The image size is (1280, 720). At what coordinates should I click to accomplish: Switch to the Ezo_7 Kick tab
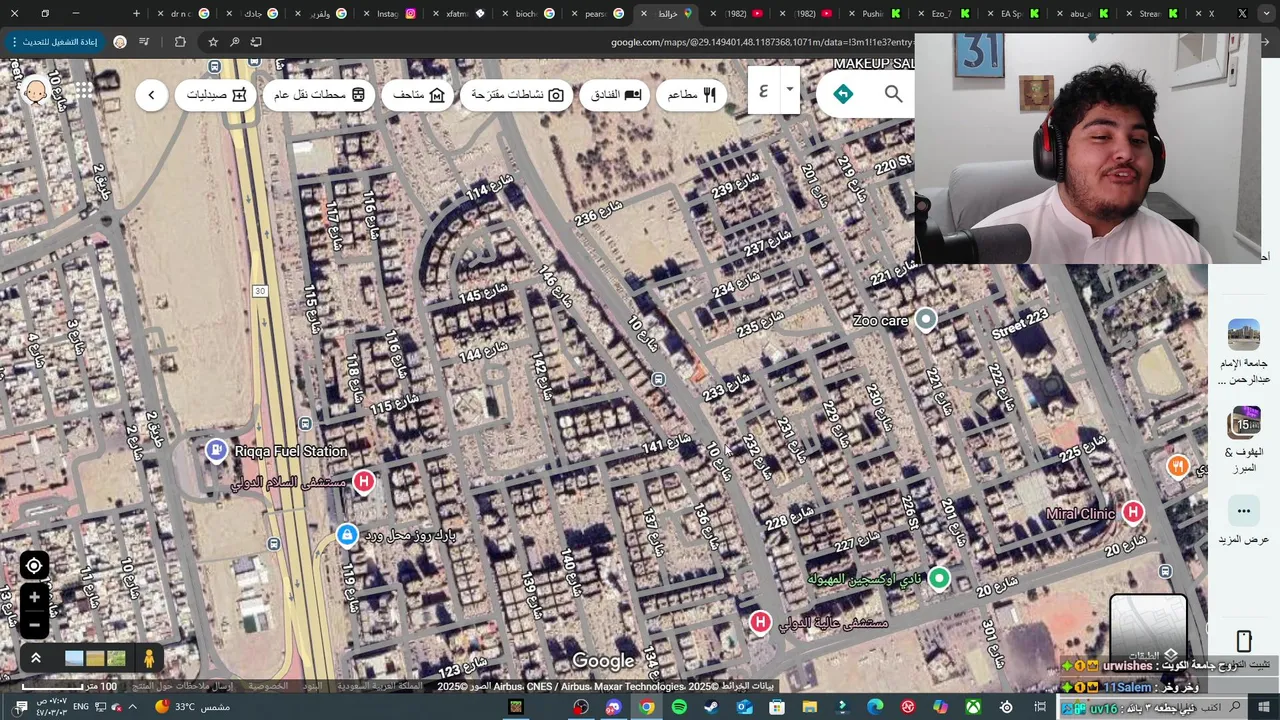pos(941,14)
